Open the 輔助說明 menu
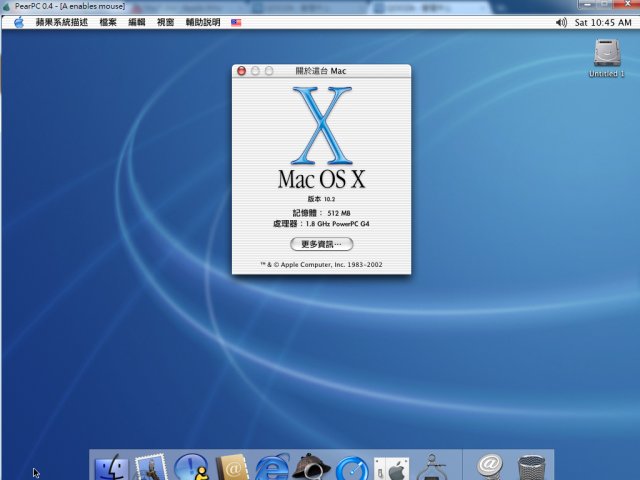Screen dimensions: 640x480 pyautogui.click(x=203, y=22)
